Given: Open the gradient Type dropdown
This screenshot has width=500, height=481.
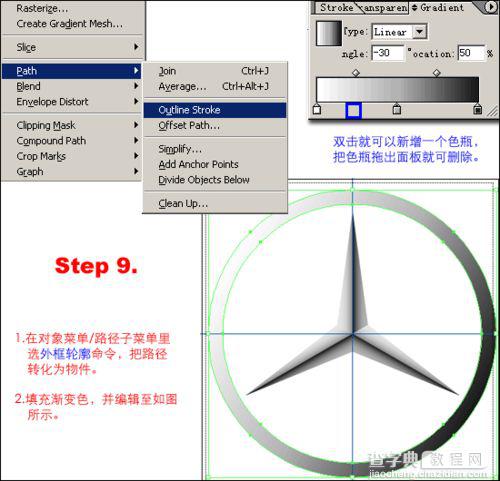Looking at the screenshot, I should click(399, 32).
